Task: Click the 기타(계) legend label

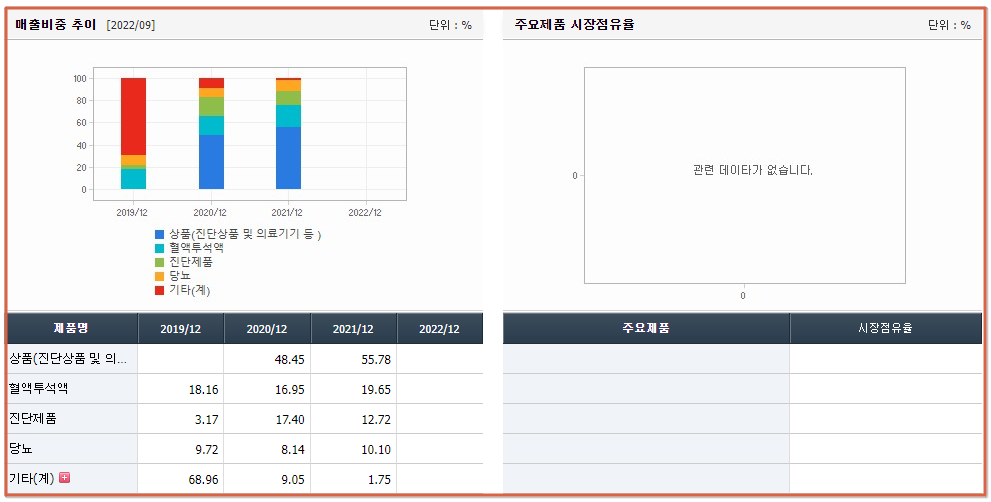Action: [x=190, y=290]
